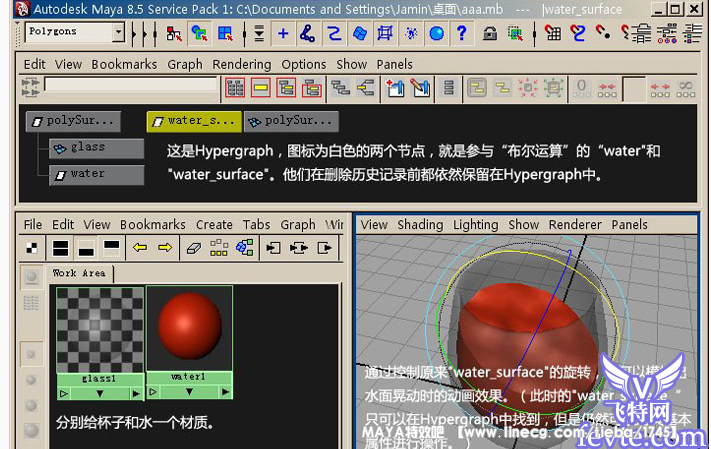Open the selection mask menu arrow before plus icon
This screenshot has height=449, width=711.
tap(259, 33)
